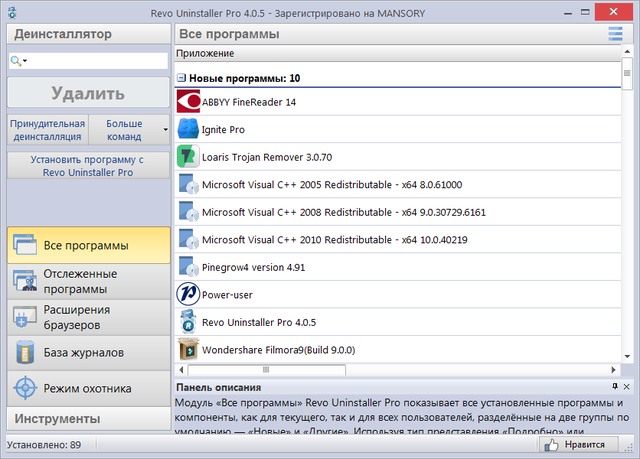Click the Revo Uninstaller Pro list icon
This screenshot has height=459, width=640.
coord(188,322)
